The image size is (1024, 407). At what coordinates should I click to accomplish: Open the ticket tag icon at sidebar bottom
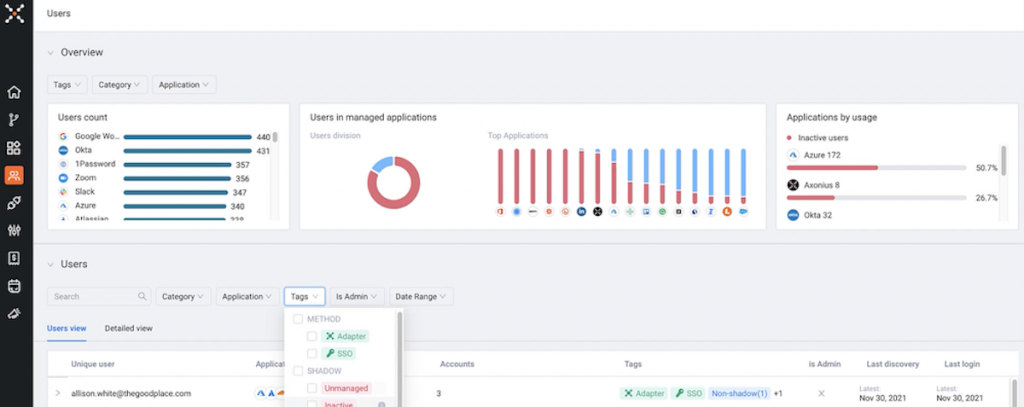(14, 314)
